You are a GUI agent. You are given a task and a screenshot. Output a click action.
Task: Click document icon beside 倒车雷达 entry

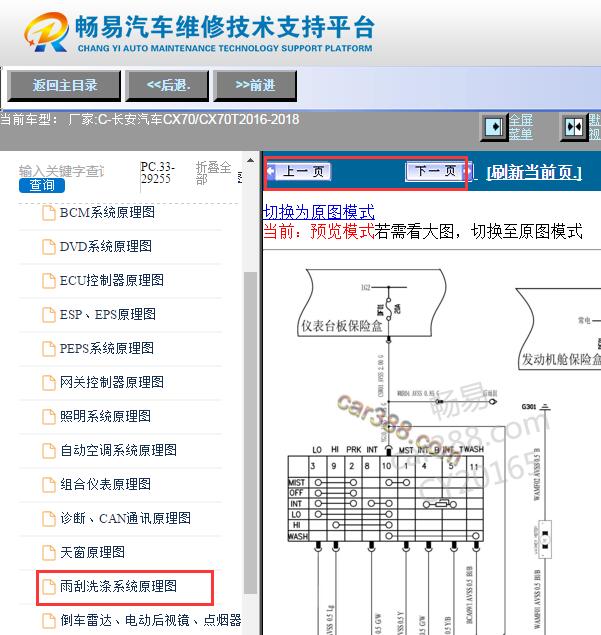[49, 621]
